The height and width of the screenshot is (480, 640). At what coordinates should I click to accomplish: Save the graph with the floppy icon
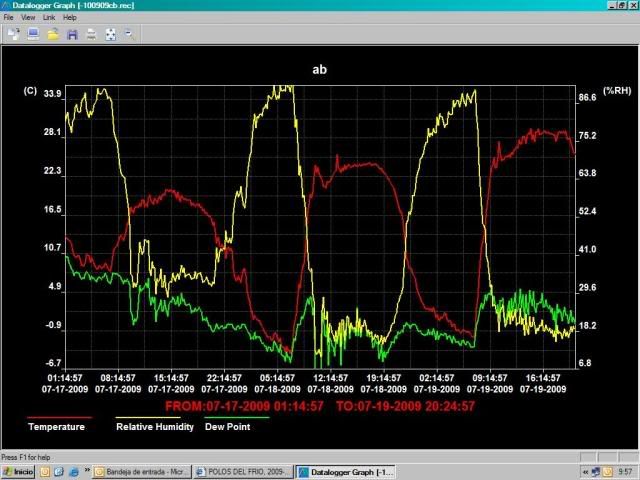click(x=72, y=34)
